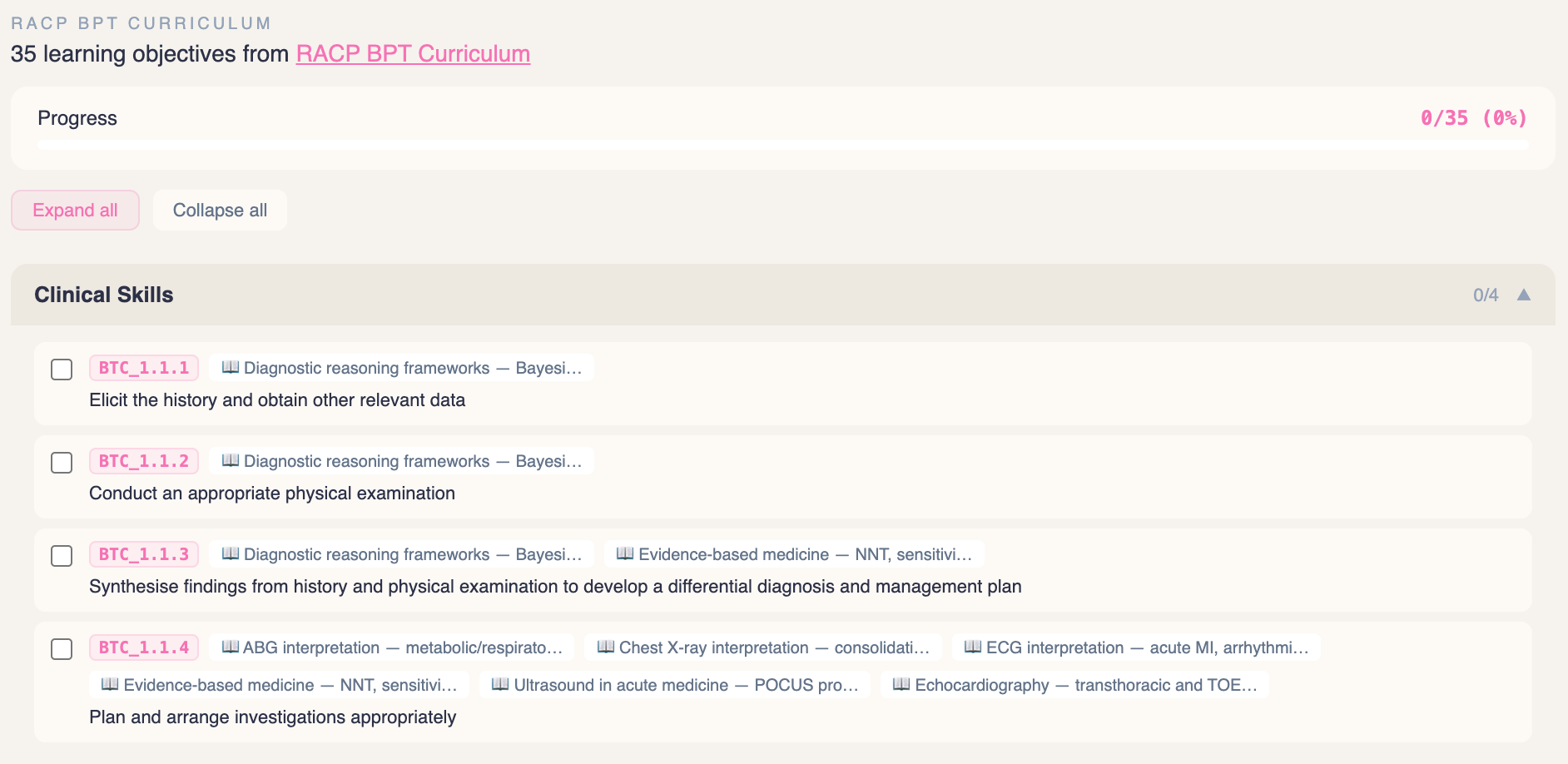Screen dimensions: 1568x764
Task: Click 'Elicit the history and obtain other relevant data'
Action: point(277,400)
